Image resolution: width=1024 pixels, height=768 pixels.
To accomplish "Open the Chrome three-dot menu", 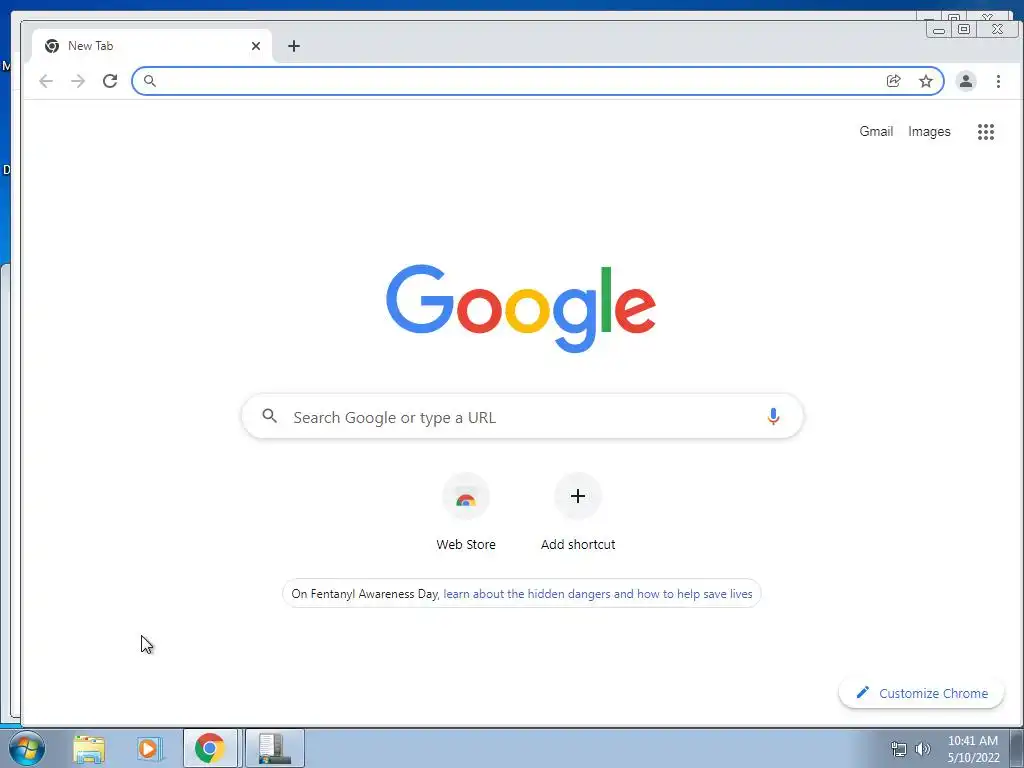I will click(x=998, y=81).
